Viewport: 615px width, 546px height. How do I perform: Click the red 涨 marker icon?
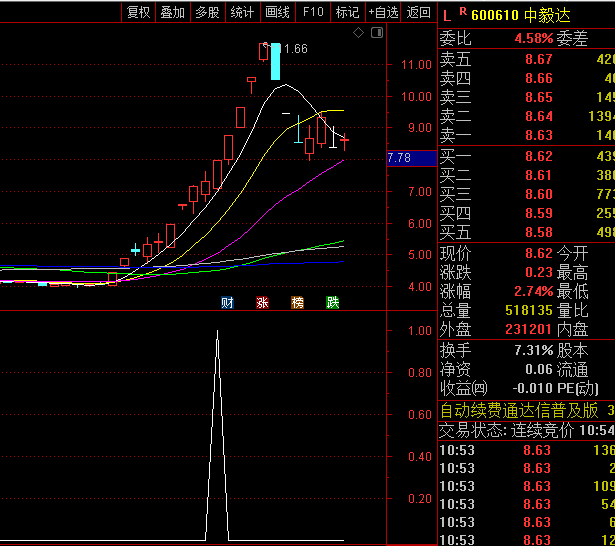[x=263, y=302]
